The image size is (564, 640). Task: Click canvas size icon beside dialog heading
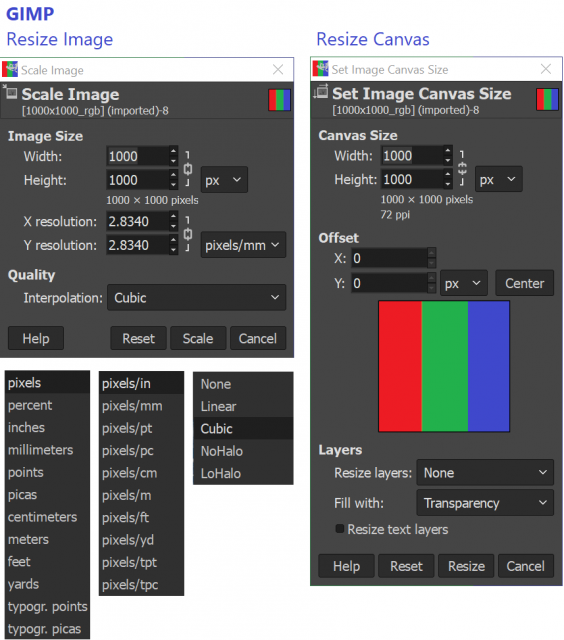[x=321, y=91]
